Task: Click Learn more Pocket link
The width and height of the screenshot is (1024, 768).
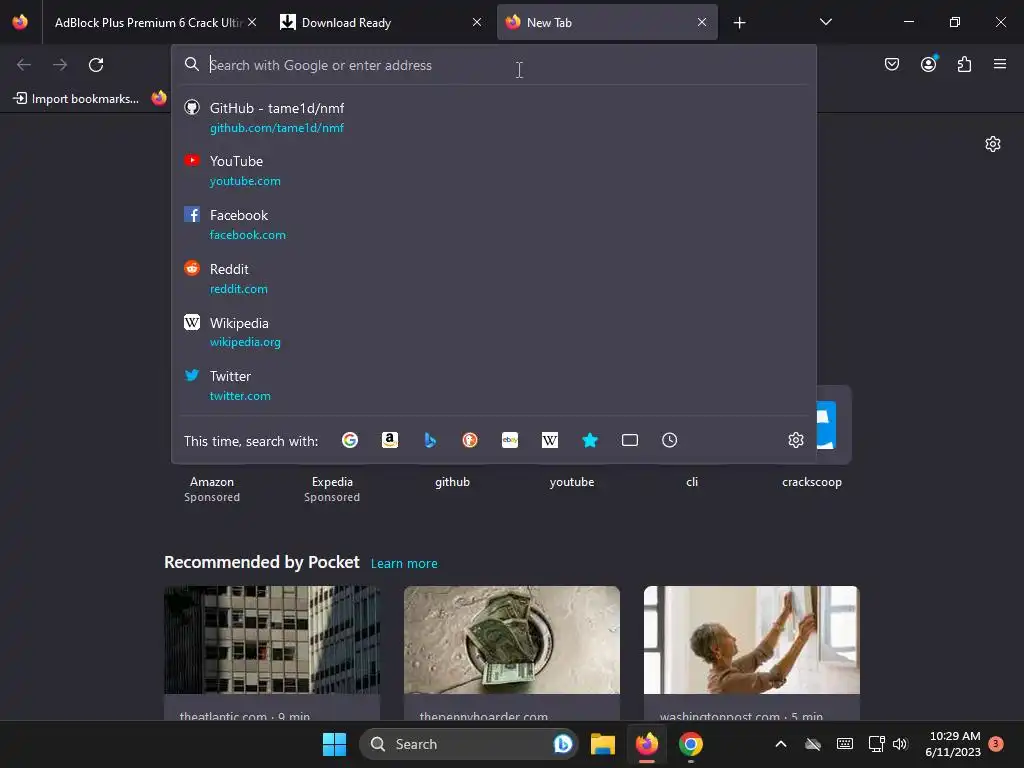Action: tap(404, 564)
